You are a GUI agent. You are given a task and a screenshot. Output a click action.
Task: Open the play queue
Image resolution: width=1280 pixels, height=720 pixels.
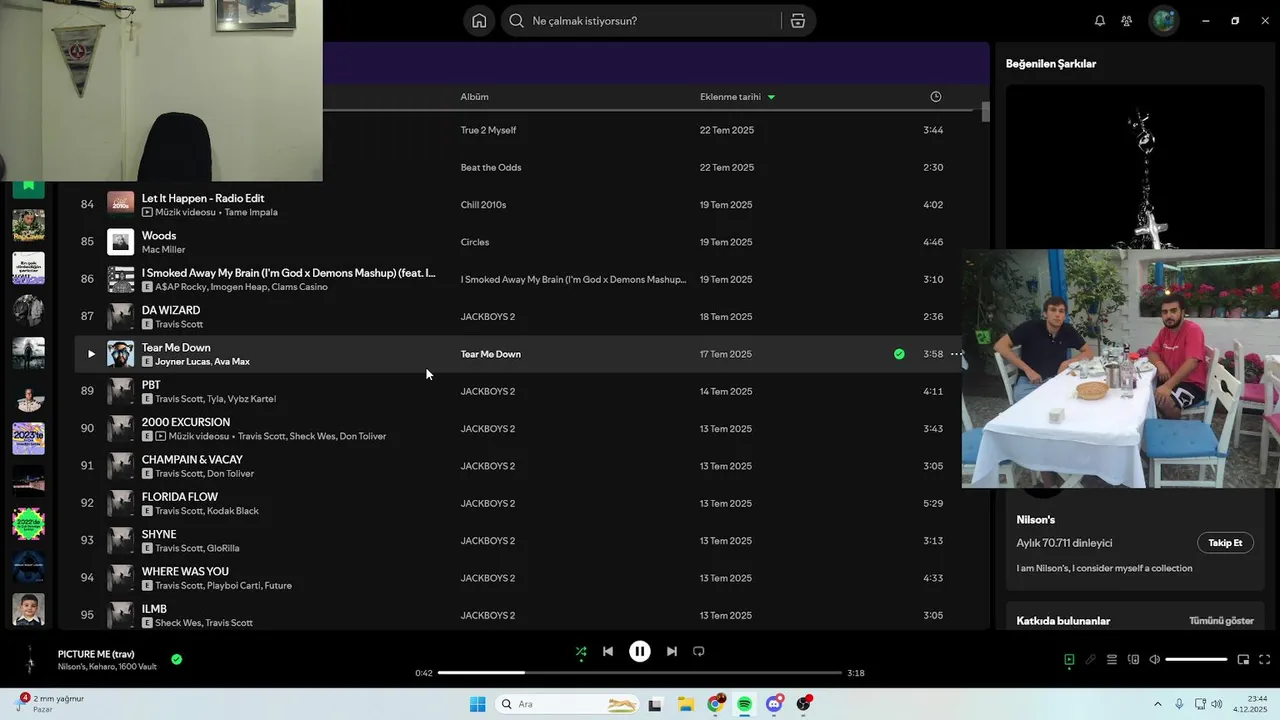(x=1112, y=660)
